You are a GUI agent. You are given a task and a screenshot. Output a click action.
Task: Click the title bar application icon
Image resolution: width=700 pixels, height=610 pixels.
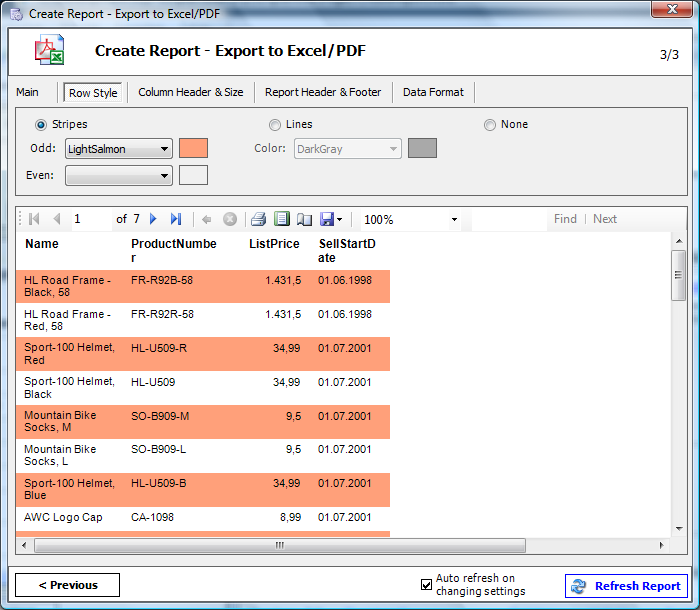(x=17, y=14)
